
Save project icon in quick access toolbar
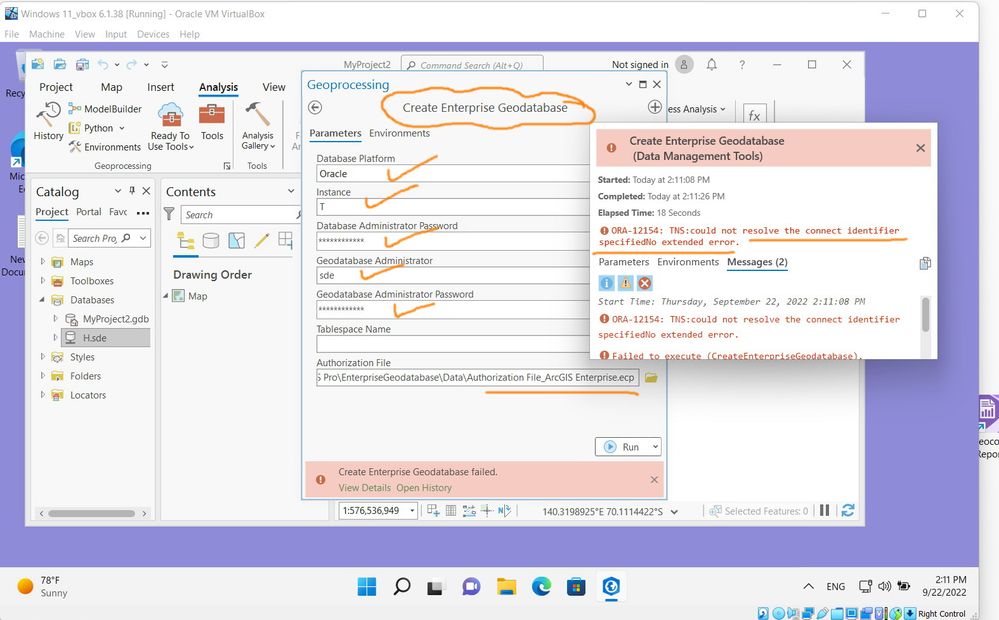(x=82, y=64)
